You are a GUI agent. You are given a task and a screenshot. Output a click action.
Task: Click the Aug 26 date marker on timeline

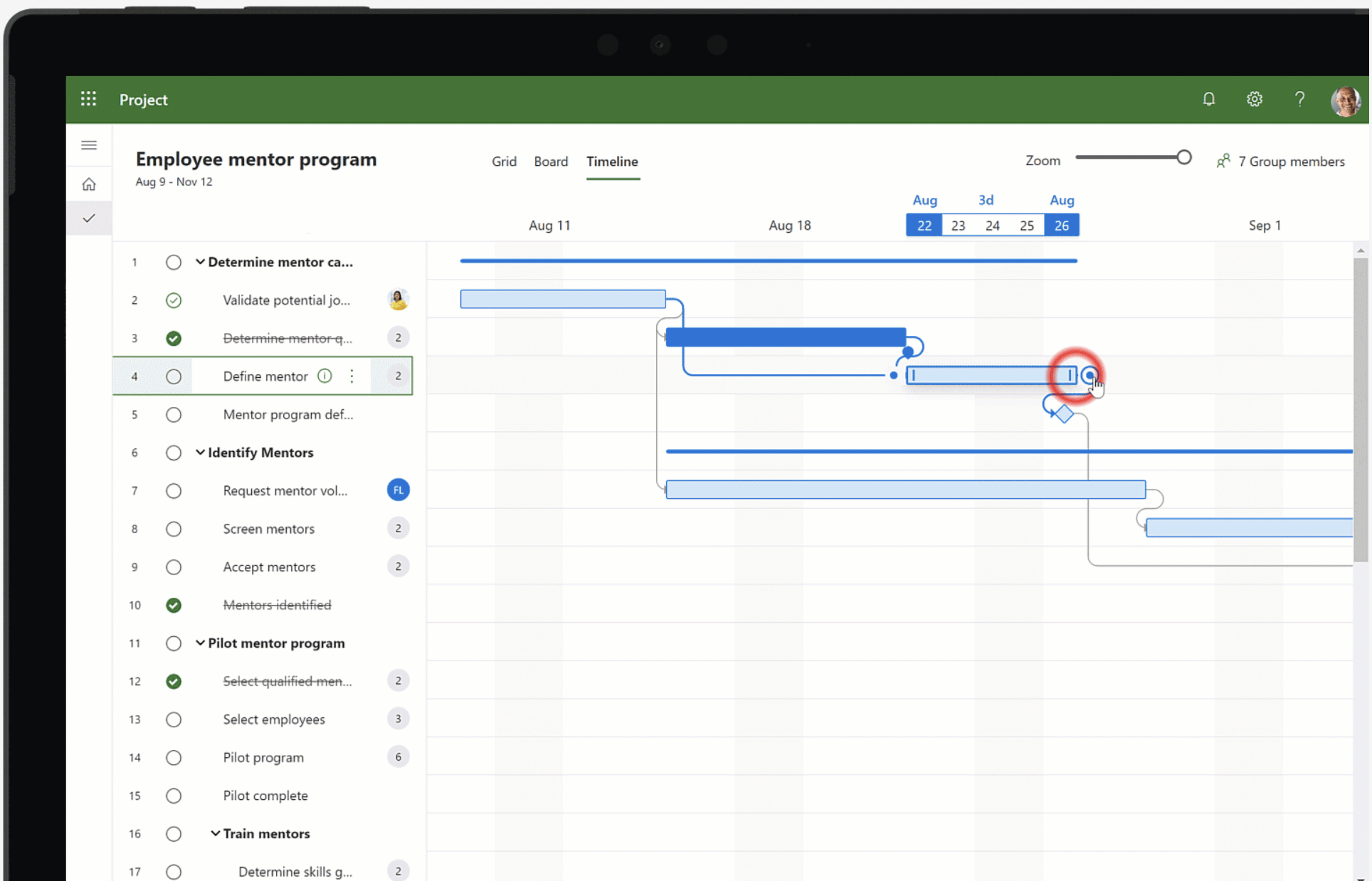click(1060, 225)
